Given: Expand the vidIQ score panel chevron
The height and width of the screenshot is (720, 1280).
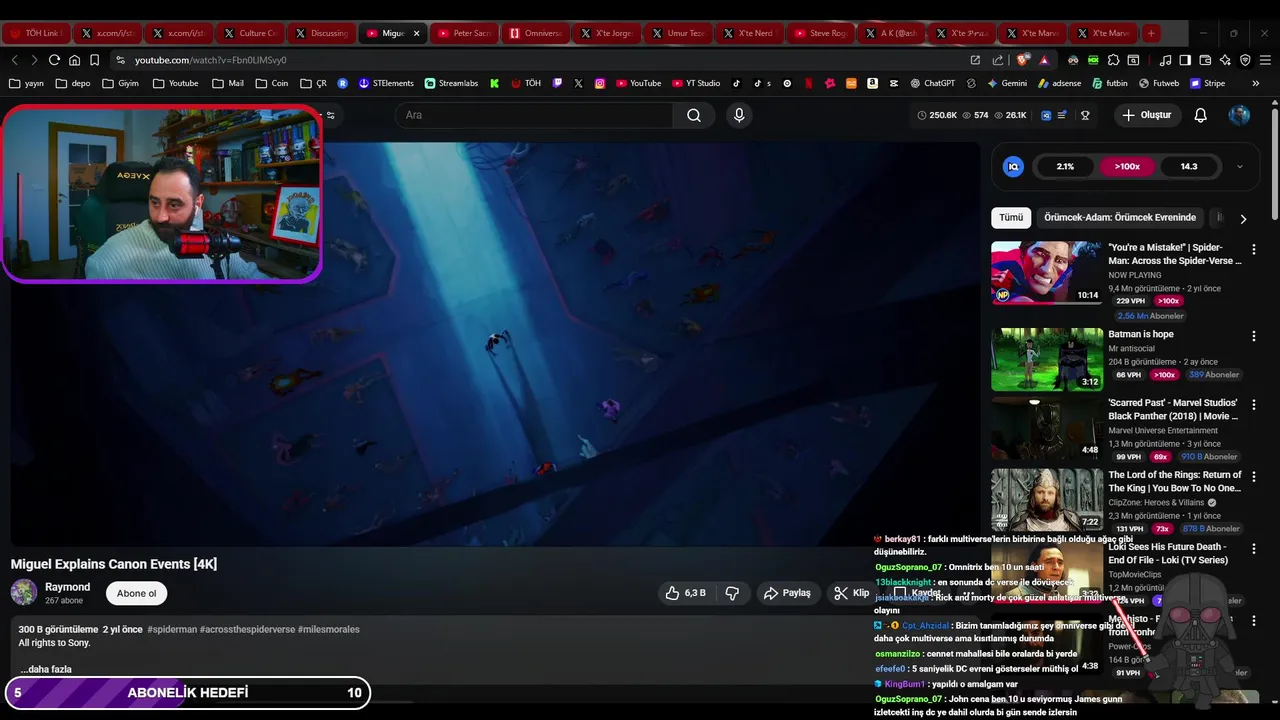Looking at the screenshot, I should 1240,167.
